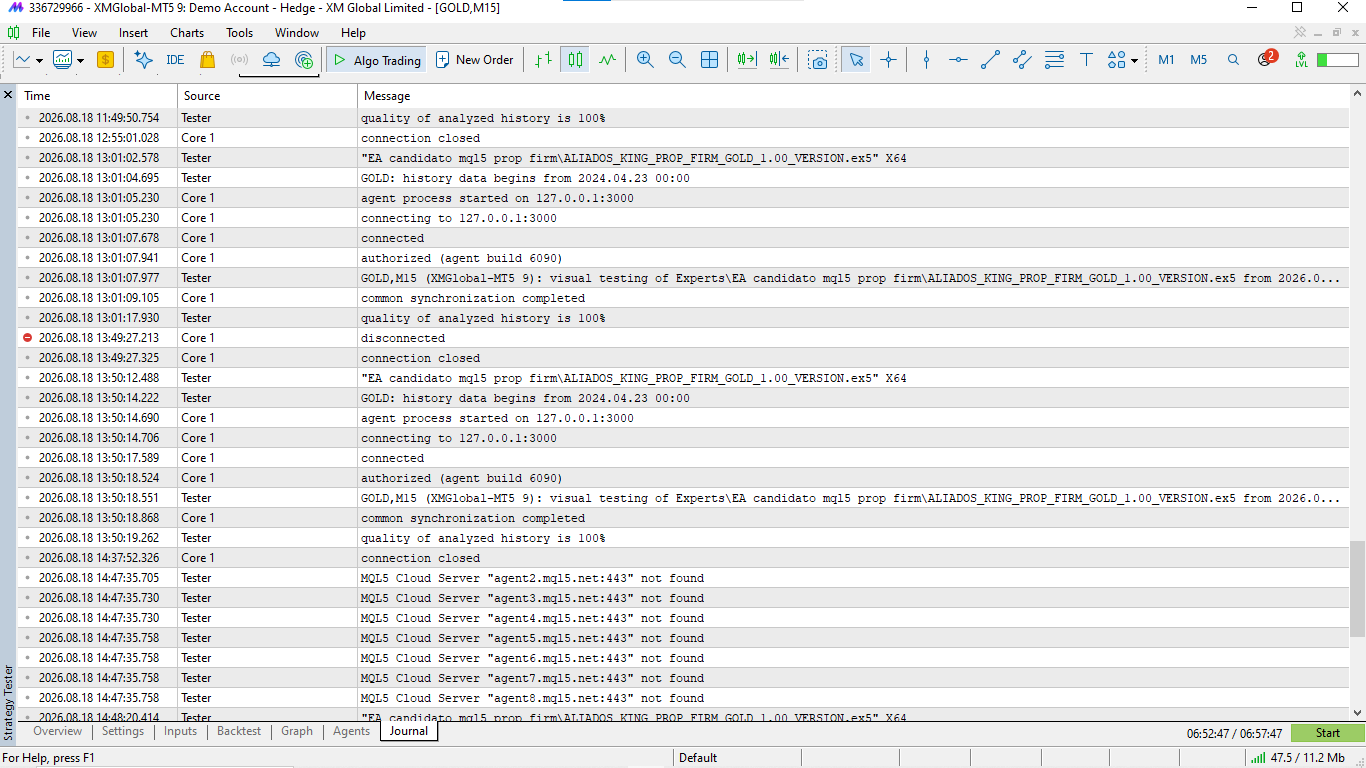
Task: Select the trendline drawing tool
Action: 990,60
